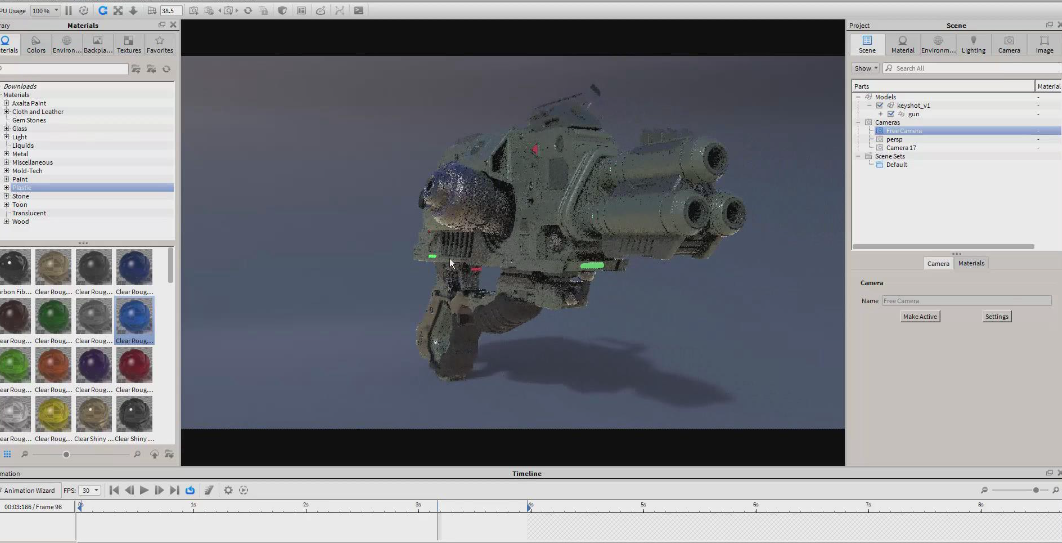The height and width of the screenshot is (543, 1062).
Task: Expand the Cloth and Leather folder
Action: click(6, 112)
